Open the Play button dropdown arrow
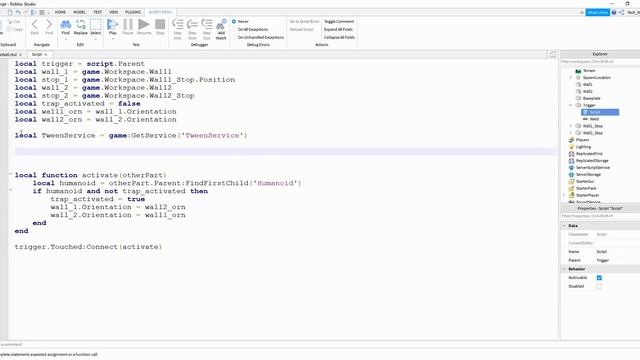 coord(113,38)
